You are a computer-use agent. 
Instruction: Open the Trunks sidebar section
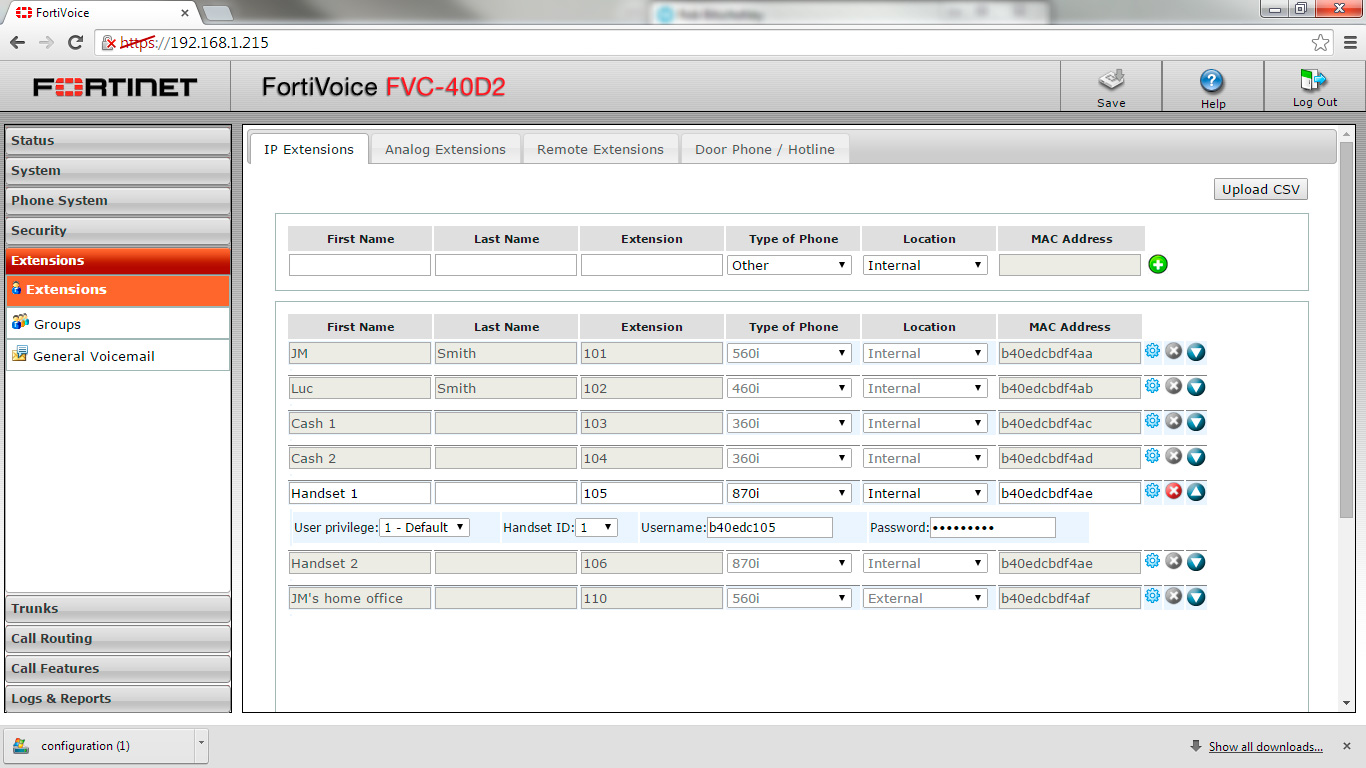[118, 609]
